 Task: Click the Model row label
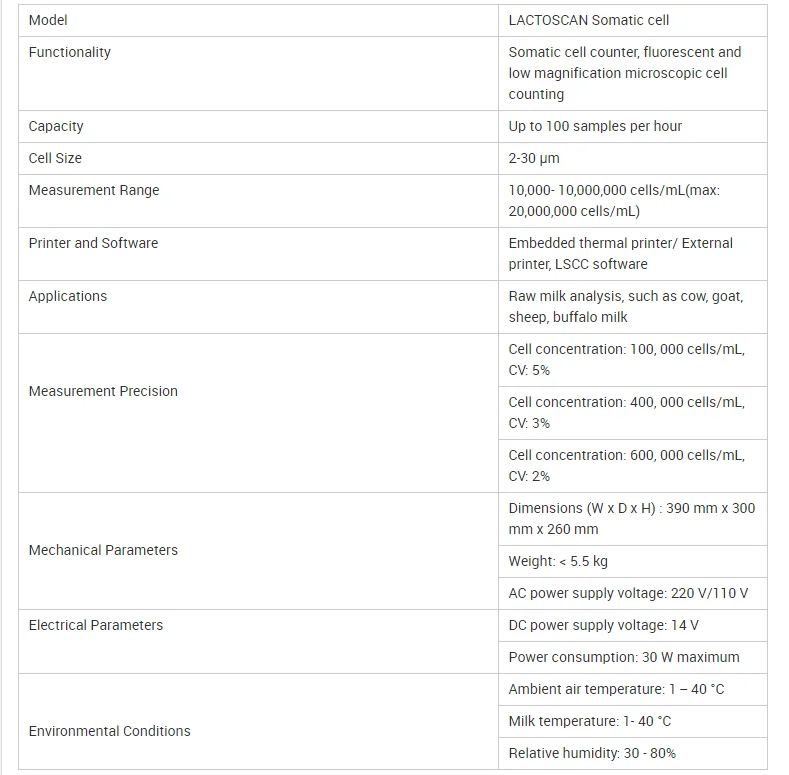coord(48,20)
